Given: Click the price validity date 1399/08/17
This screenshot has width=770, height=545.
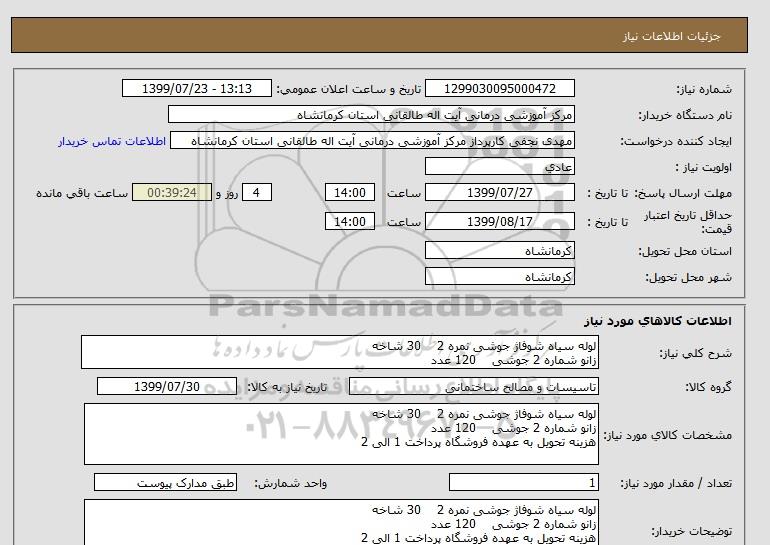Looking at the screenshot, I should [x=499, y=221].
